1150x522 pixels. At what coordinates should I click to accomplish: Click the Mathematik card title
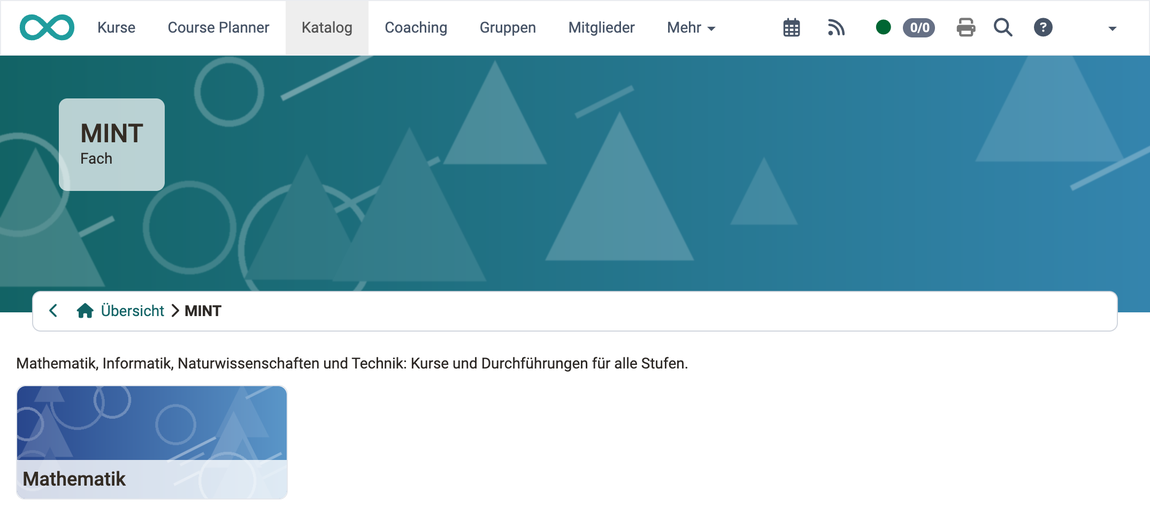pyautogui.click(x=74, y=479)
